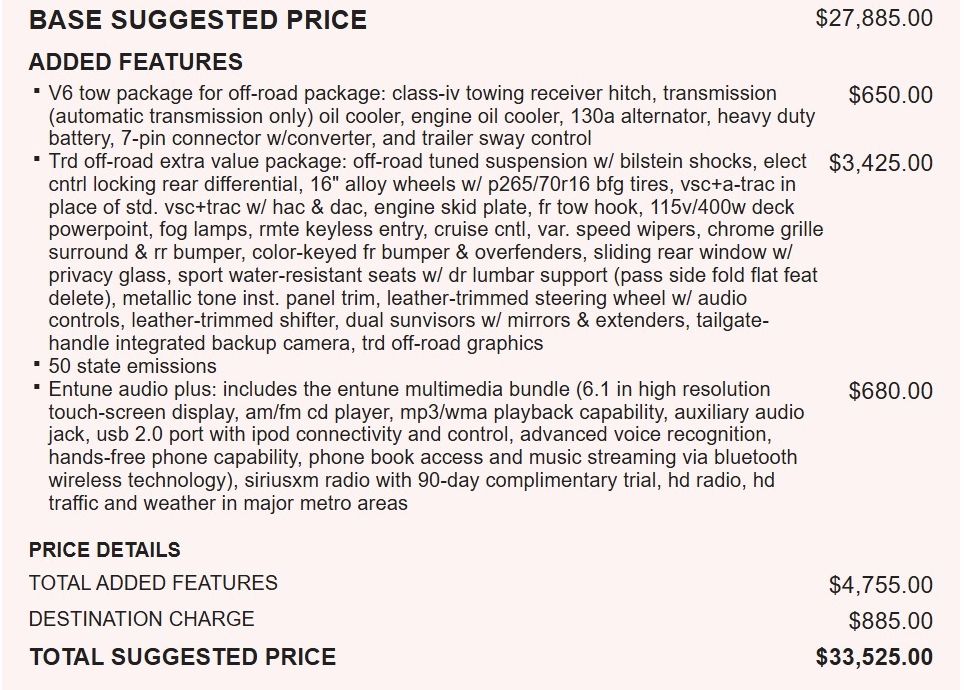Select the Trd off-road extra value package text
964x690 pixels.
[436, 252]
